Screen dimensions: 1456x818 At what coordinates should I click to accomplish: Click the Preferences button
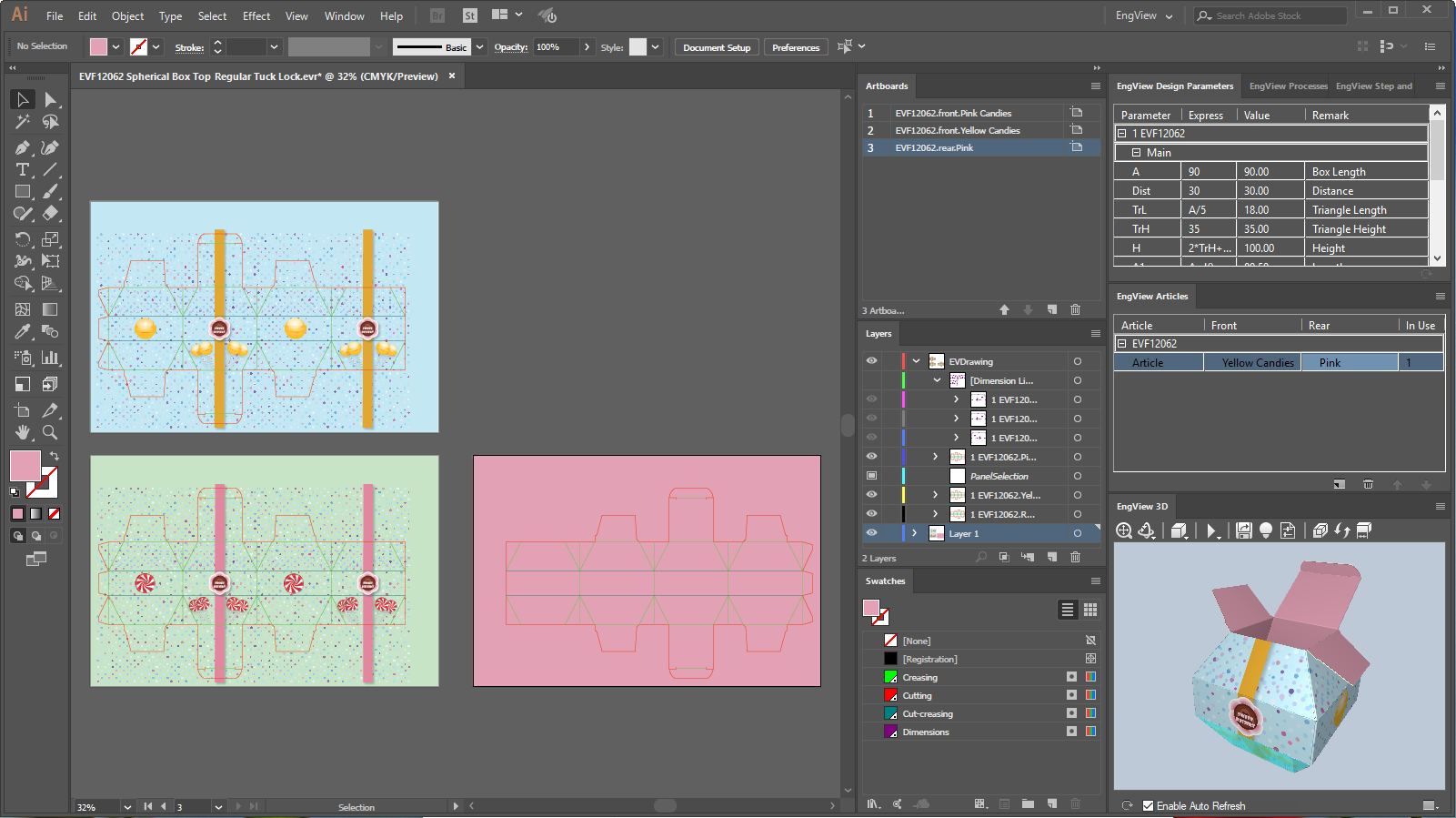pos(795,47)
